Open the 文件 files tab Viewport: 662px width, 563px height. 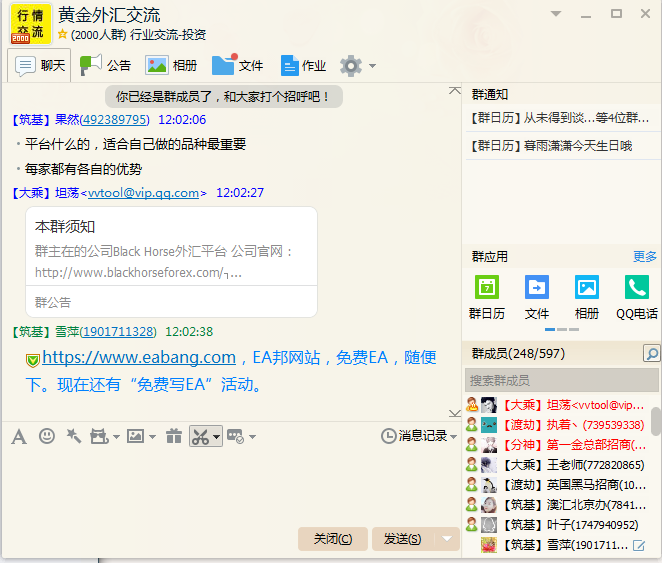tap(237, 65)
